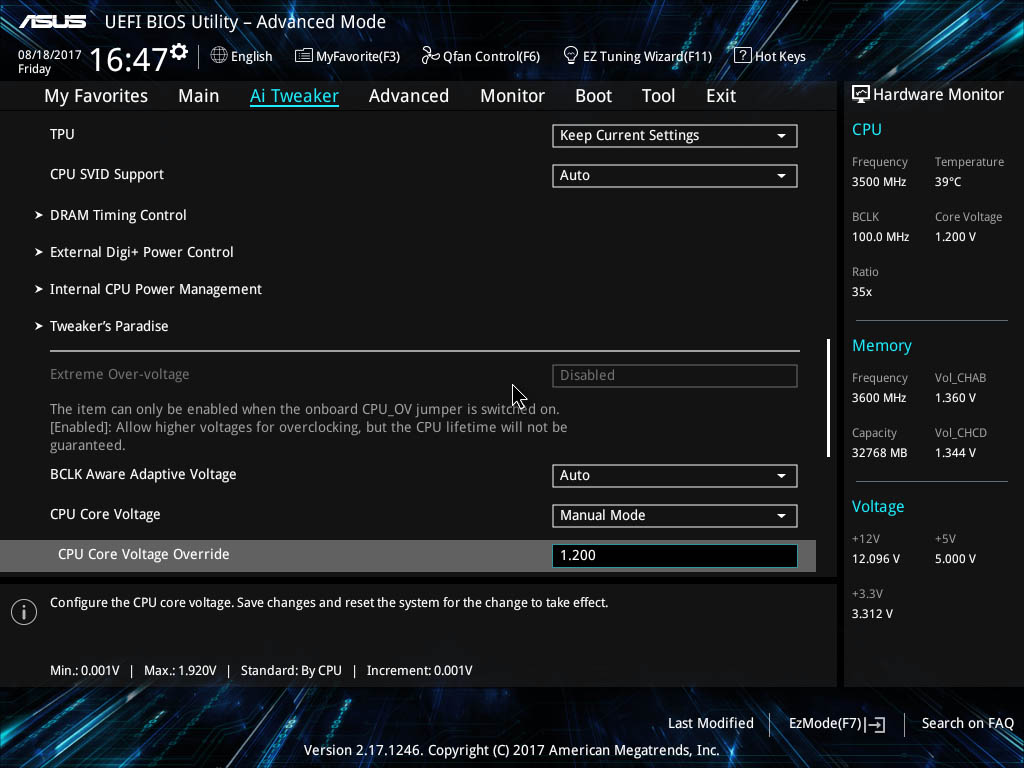Click the Memory section heading
Image resolution: width=1024 pixels, height=768 pixels.
882,345
